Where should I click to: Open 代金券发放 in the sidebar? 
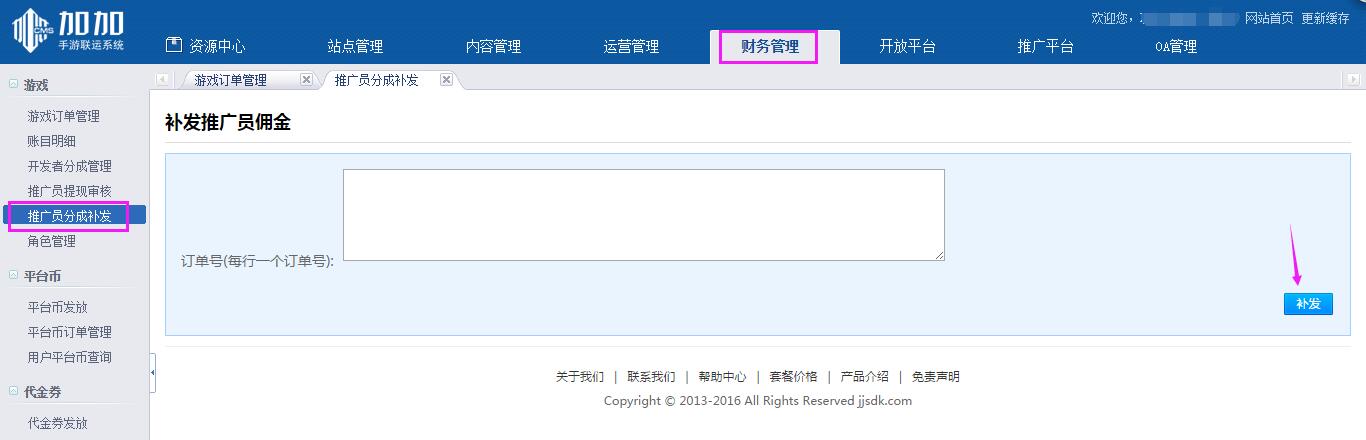(58, 423)
